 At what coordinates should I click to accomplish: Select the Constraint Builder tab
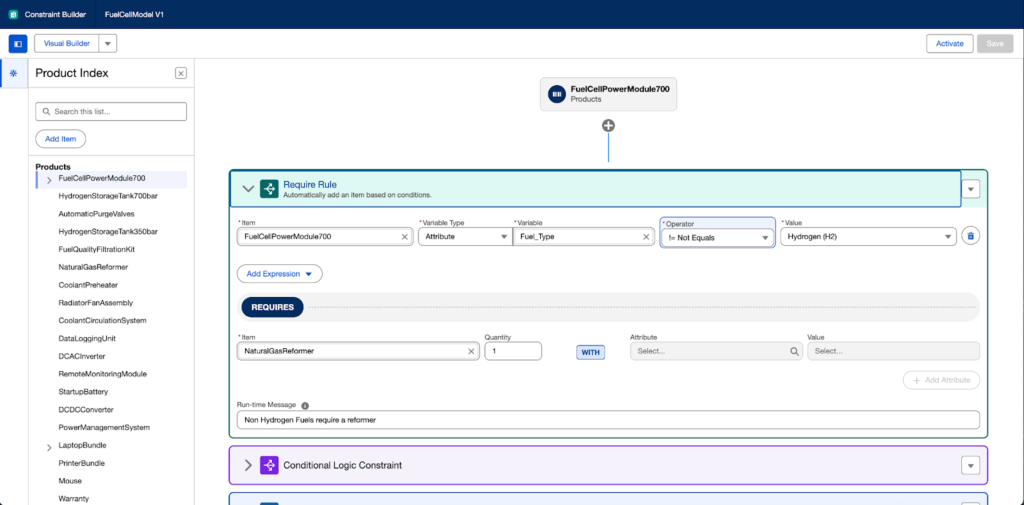55,14
